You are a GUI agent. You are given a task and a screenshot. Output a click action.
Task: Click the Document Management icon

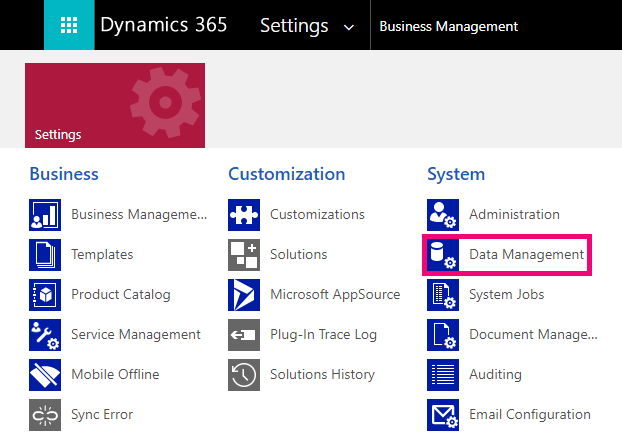pos(443,335)
